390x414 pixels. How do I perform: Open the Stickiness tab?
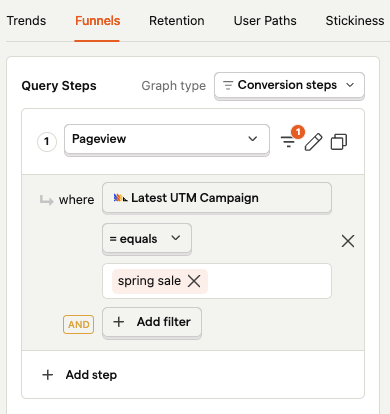click(355, 21)
